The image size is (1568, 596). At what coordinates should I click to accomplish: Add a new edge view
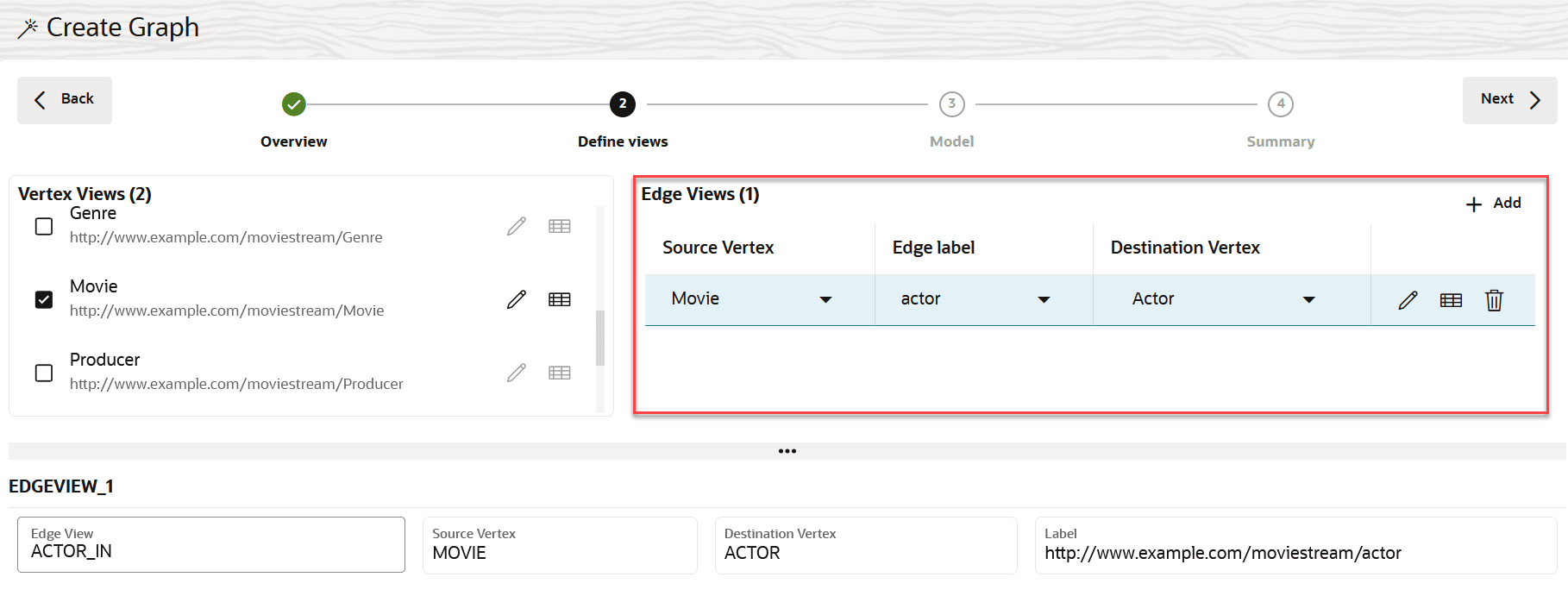coord(1493,204)
